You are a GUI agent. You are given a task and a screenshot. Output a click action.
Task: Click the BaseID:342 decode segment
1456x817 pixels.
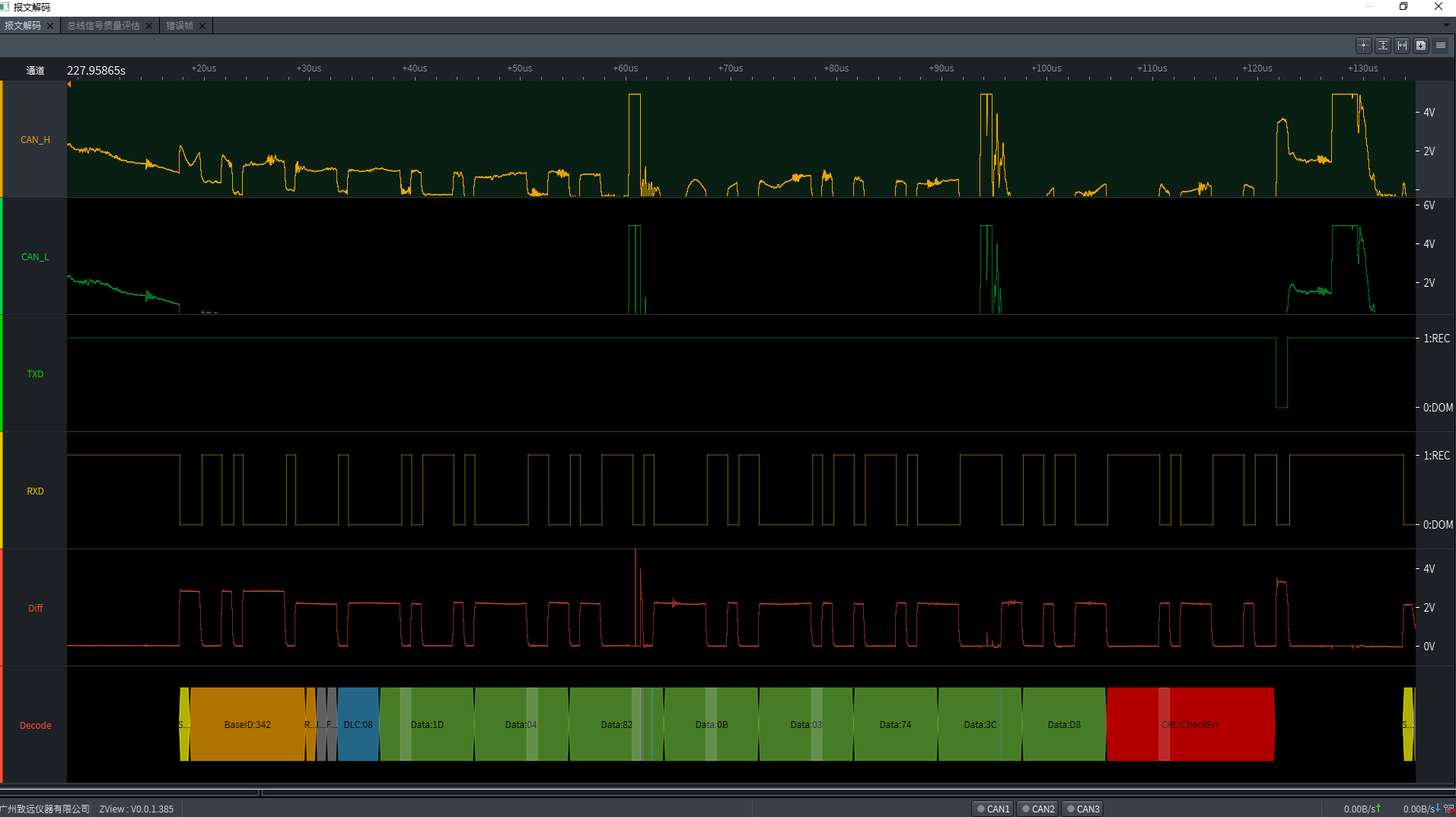pos(247,724)
